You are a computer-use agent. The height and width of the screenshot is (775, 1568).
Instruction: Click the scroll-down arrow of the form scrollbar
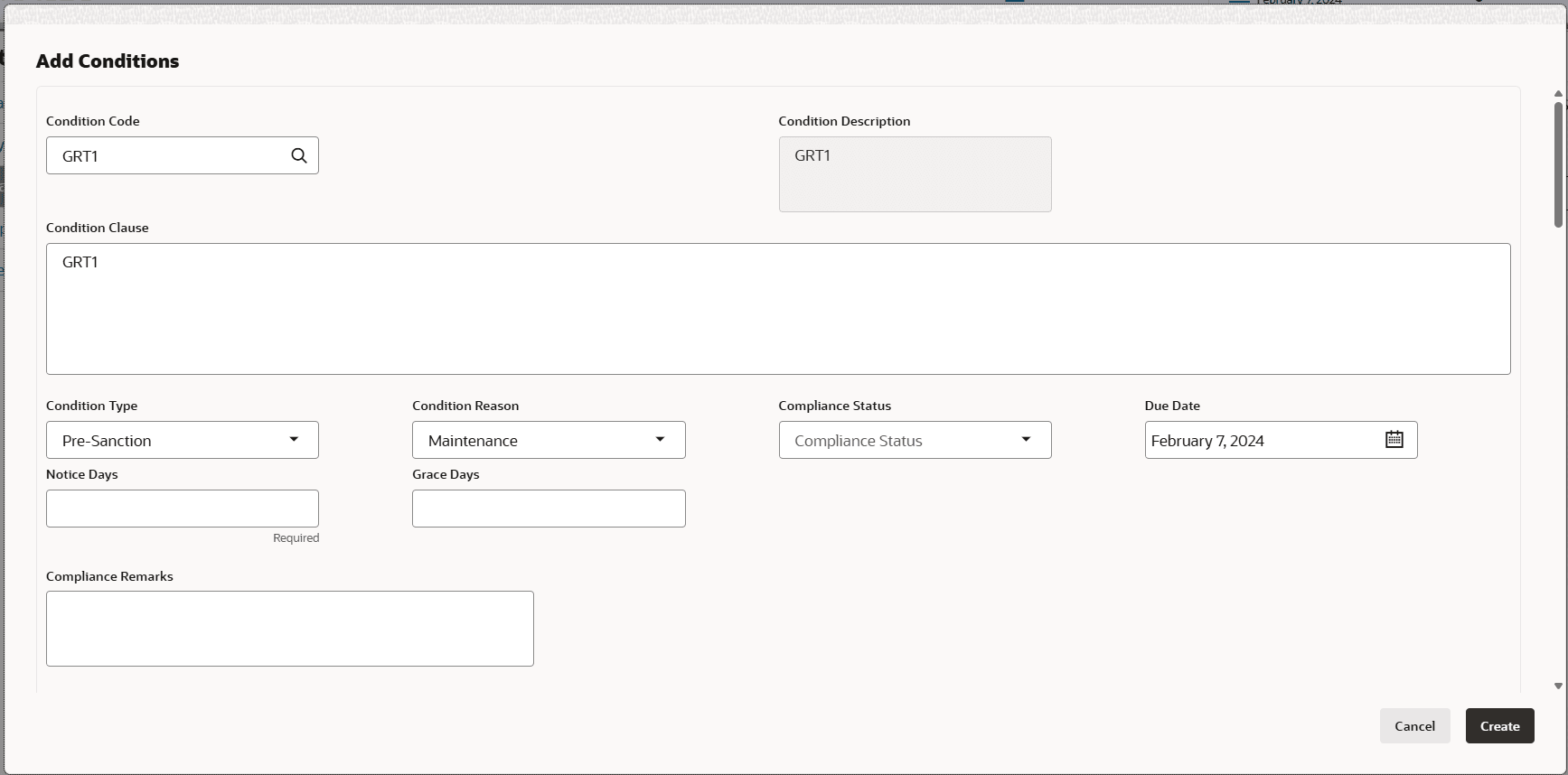tap(1558, 686)
